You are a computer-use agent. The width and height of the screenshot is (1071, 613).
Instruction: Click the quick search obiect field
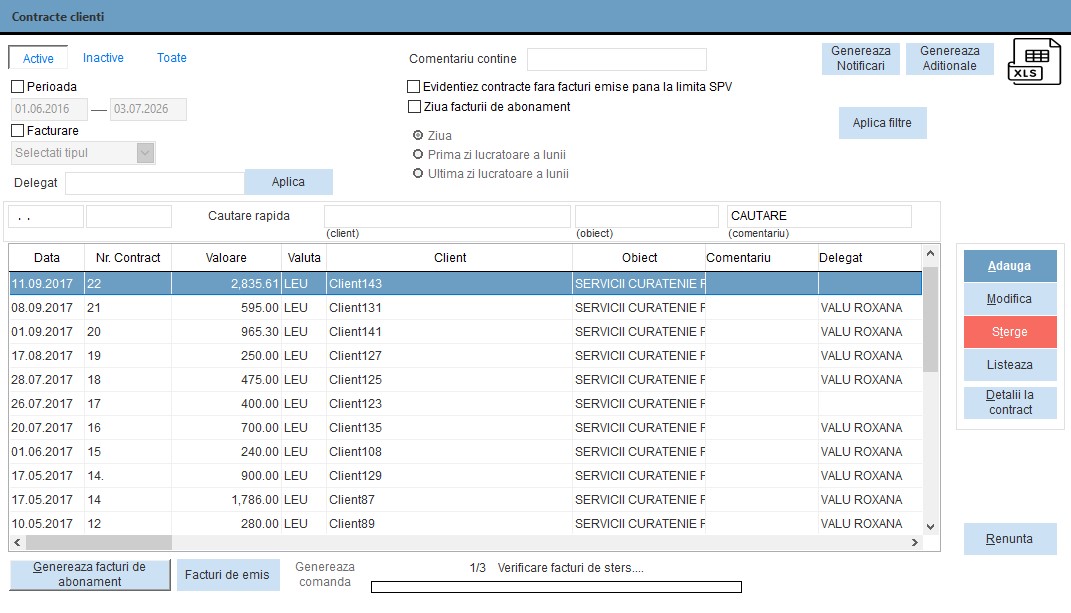(x=647, y=216)
